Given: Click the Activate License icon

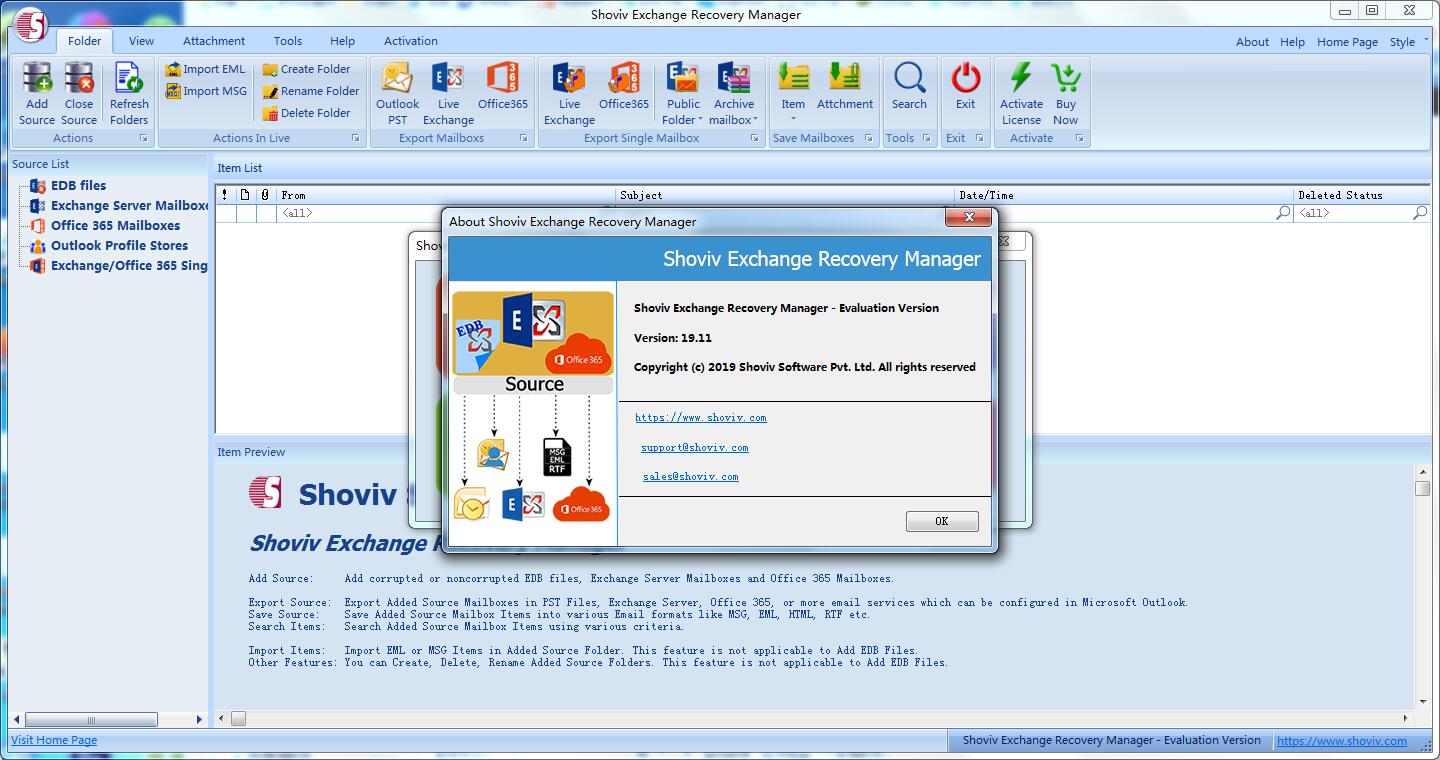Looking at the screenshot, I should point(1021,78).
